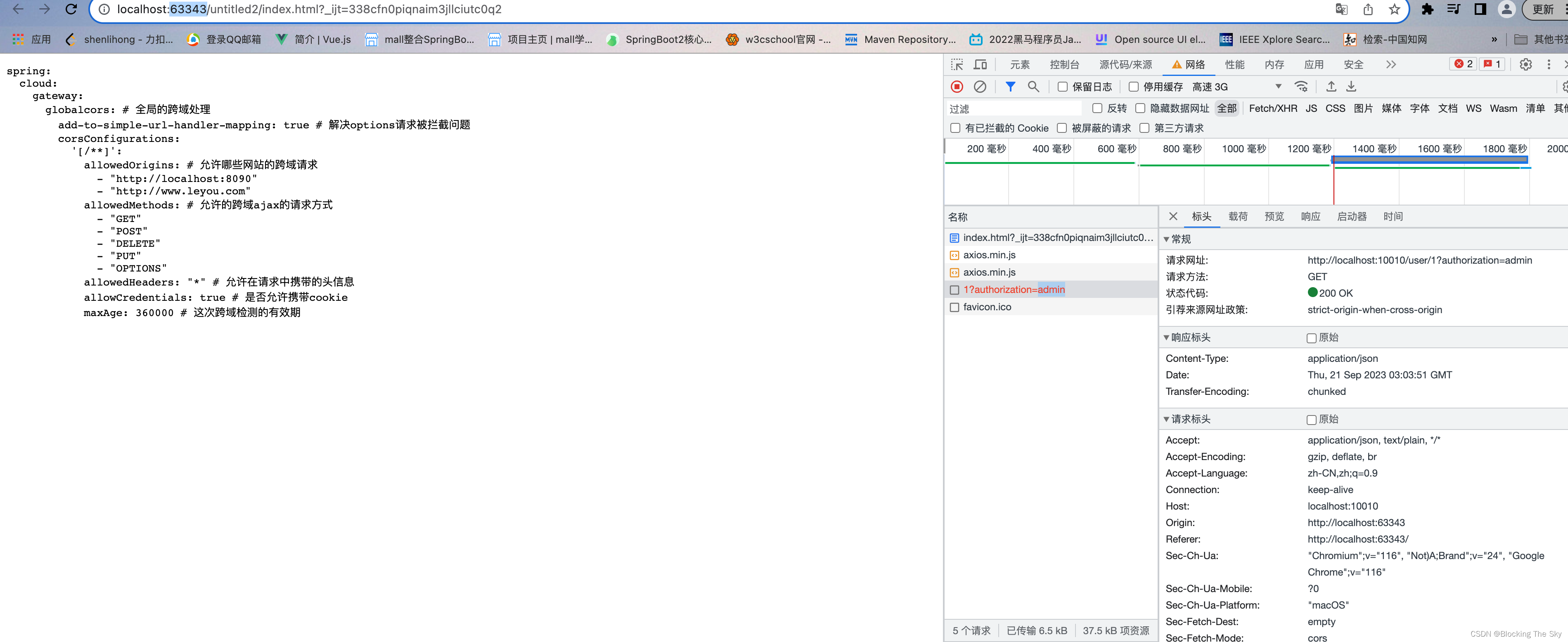The width and height of the screenshot is (1568, 642).
Task: Check 有已拦截的 Cookie option
Action: [x=956, y=128]
